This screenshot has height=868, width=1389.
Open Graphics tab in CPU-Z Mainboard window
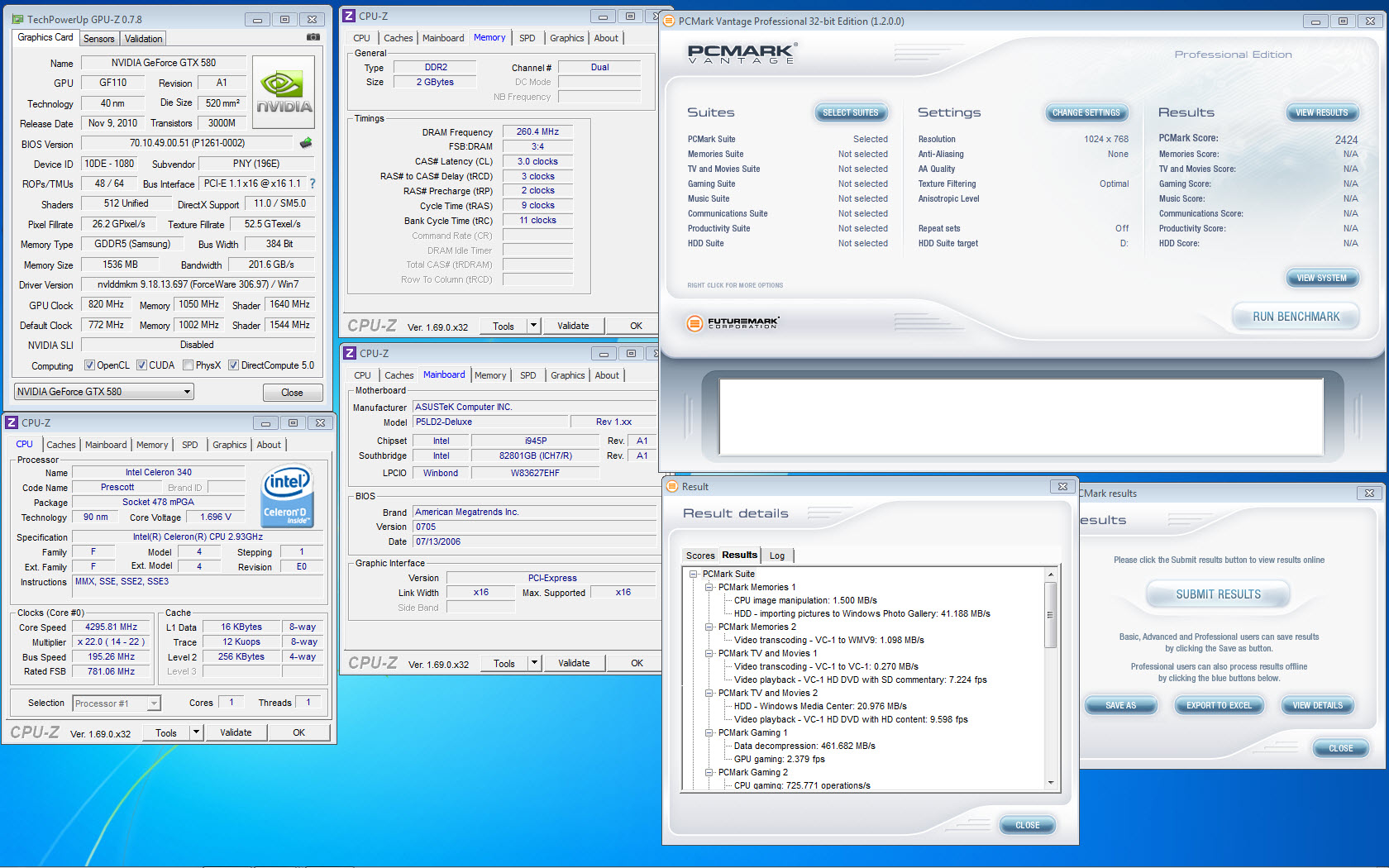[x=568, y=375]
